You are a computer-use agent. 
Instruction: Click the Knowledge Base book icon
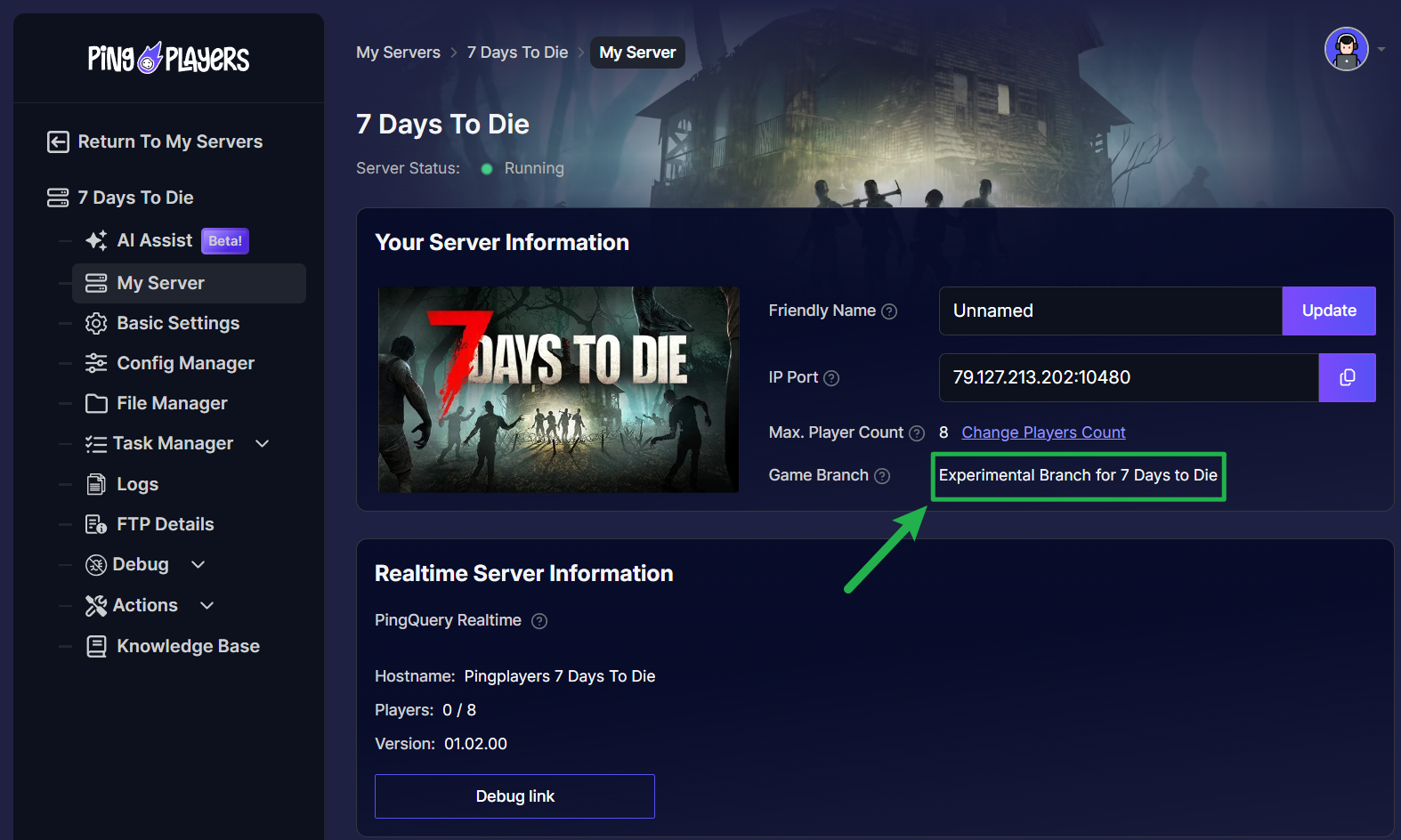point(96,646)
